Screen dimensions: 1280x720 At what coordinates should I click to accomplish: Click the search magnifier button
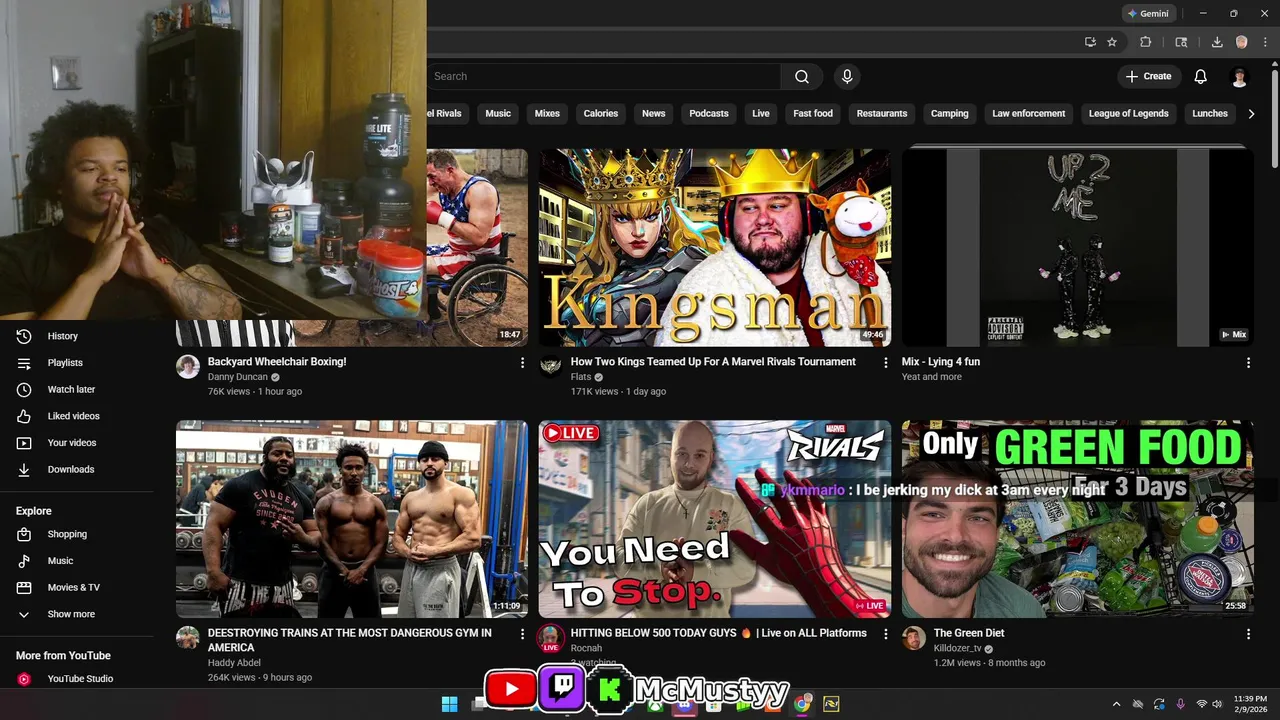[x=802, y=76]
